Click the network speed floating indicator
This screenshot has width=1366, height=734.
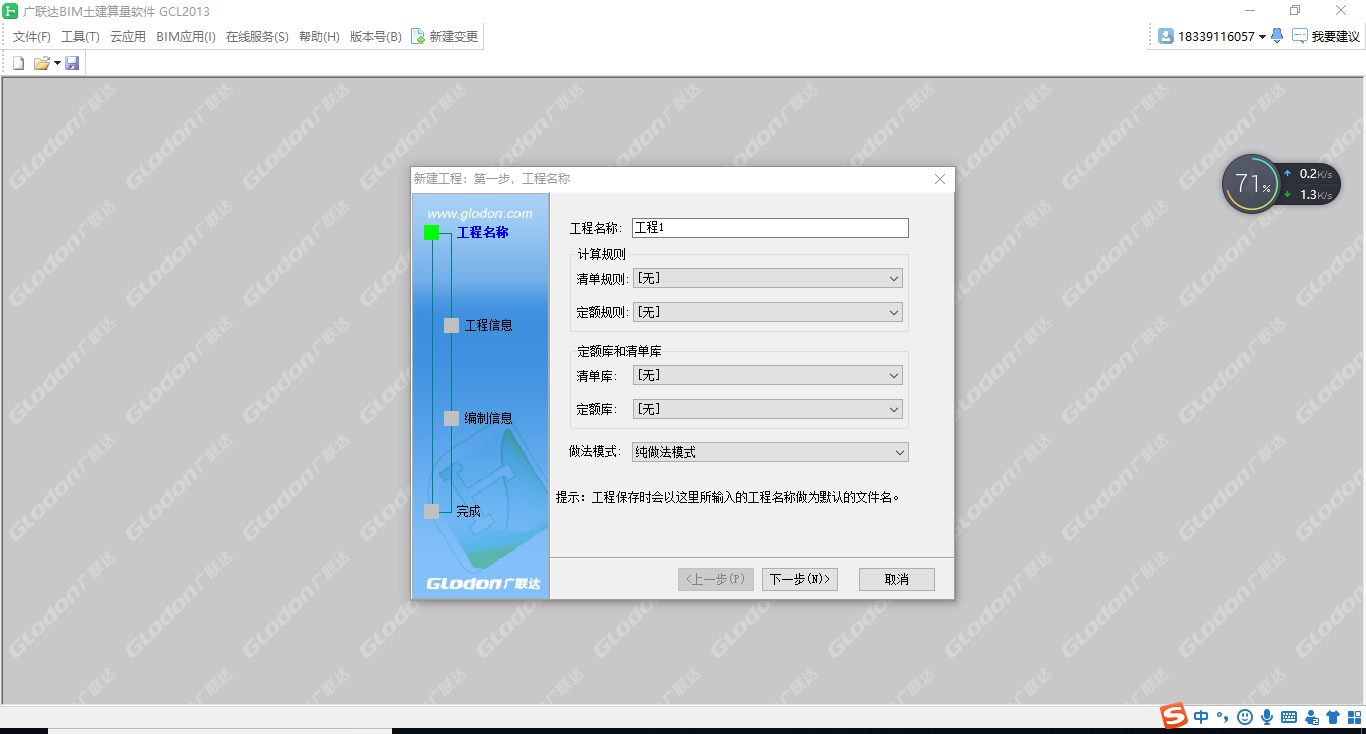(x=1310, y=184)
